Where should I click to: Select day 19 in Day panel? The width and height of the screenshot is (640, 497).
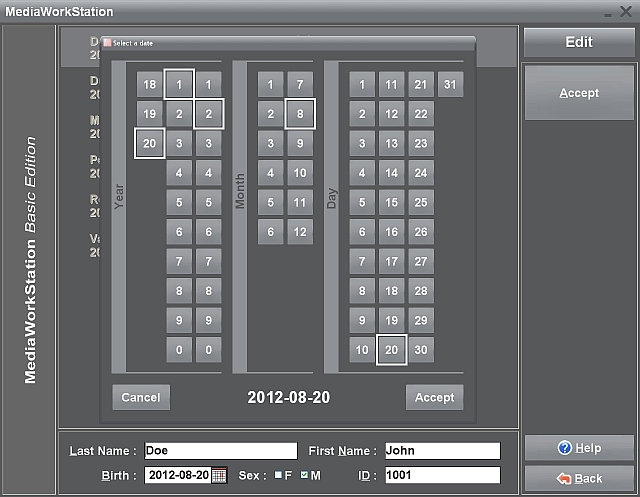[391, 320]
